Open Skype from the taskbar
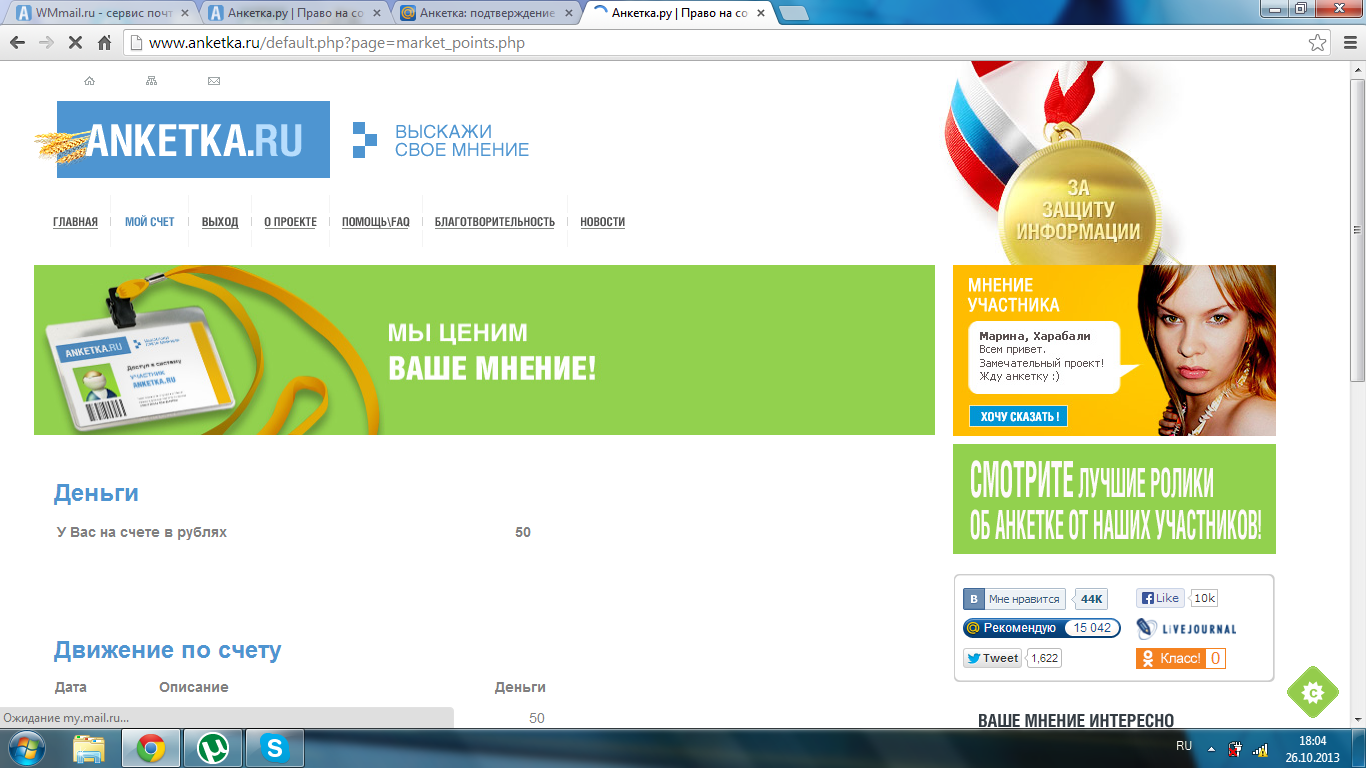The width and height of the screenshot is (1366, 768). pyautogui.click(x=273, y=748)
